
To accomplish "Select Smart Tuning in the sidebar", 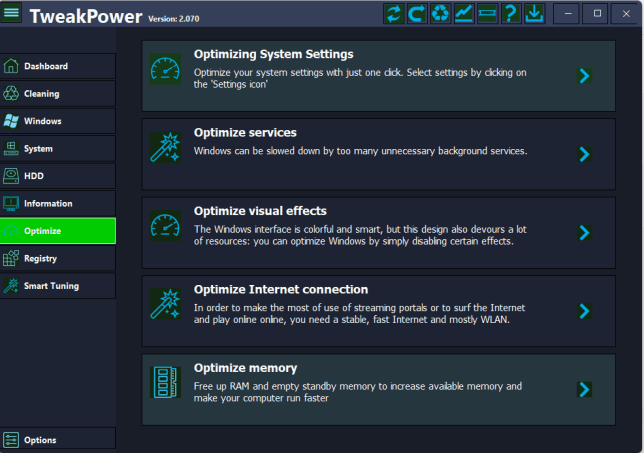I will (58, 286).
